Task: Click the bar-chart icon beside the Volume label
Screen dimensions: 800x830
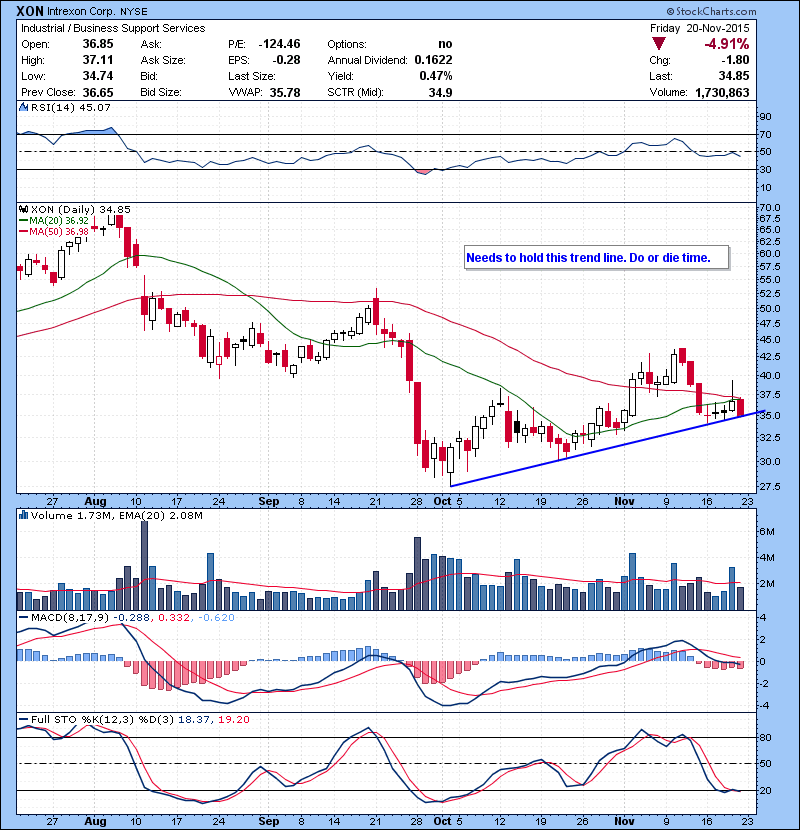Action: pyautogui.click(x=23, y=515)
